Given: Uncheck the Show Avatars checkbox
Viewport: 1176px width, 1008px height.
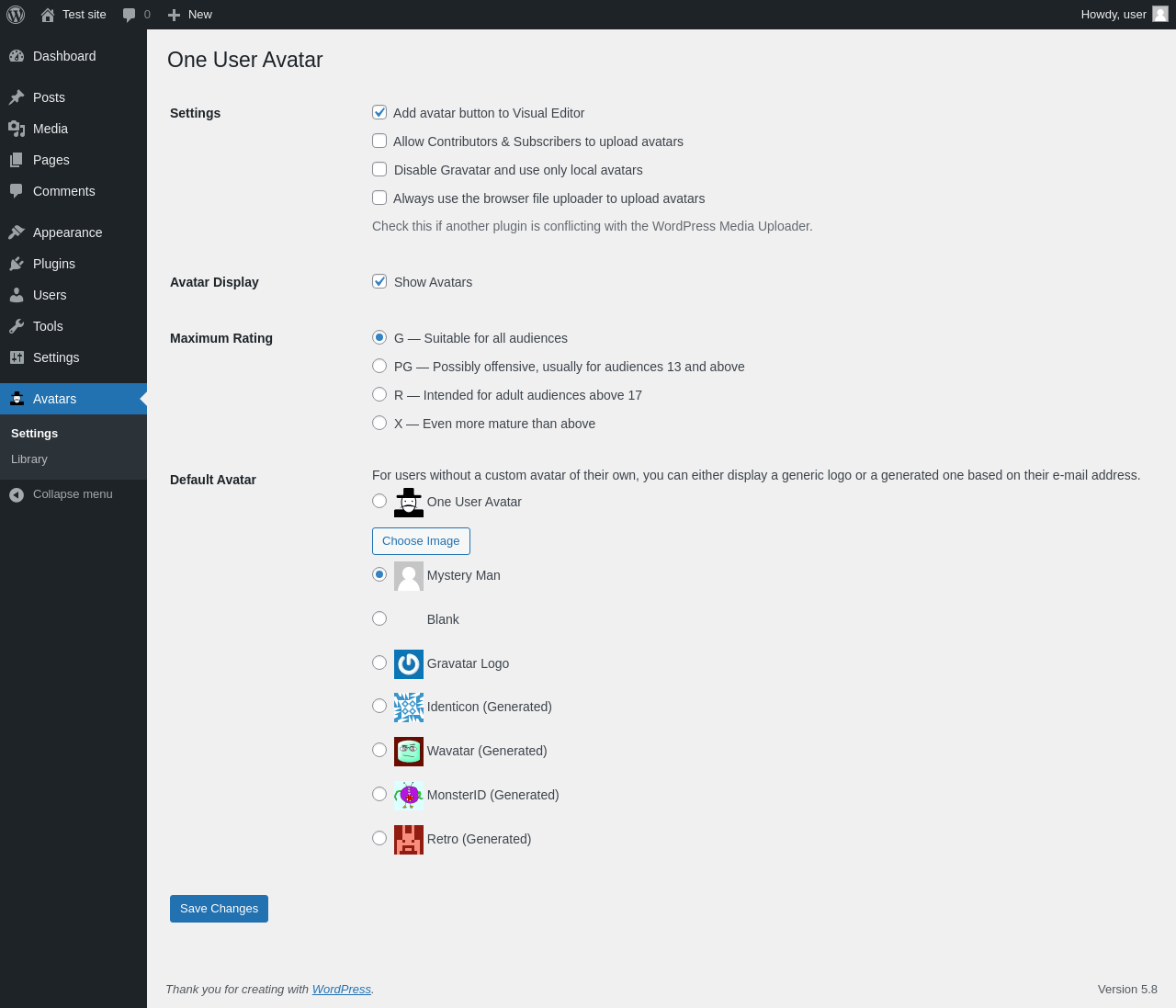Looking at the screenshot, I should (x=379, y=281).
